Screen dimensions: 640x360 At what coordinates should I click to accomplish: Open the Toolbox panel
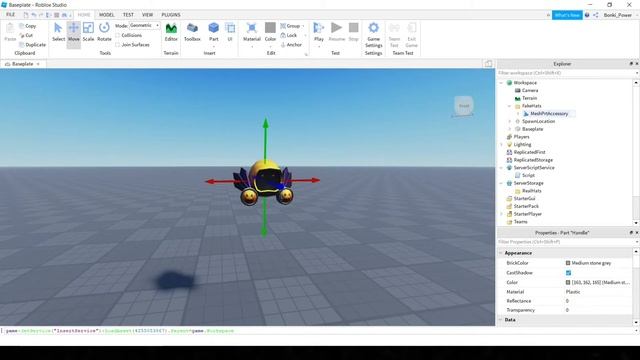pos(192,32)
